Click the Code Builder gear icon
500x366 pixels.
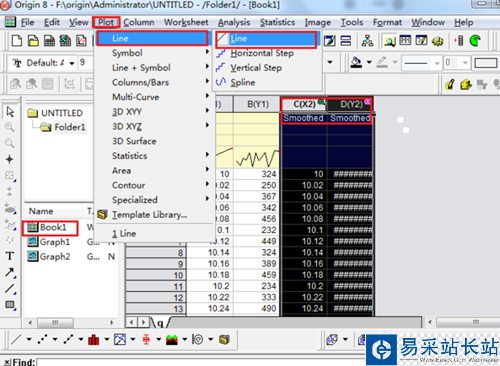[437, 41]
